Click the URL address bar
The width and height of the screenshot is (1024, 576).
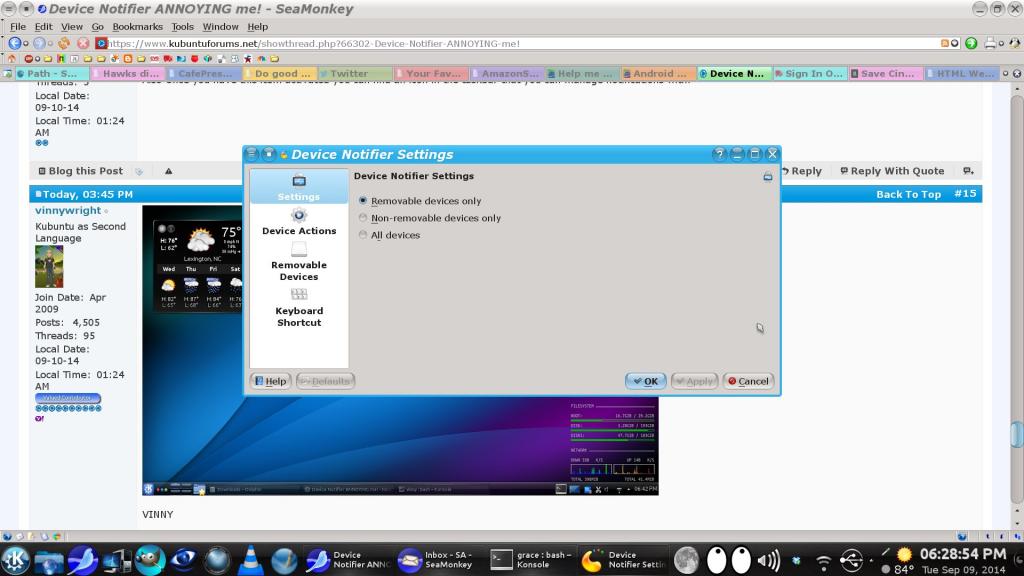(x=520, y=43)
